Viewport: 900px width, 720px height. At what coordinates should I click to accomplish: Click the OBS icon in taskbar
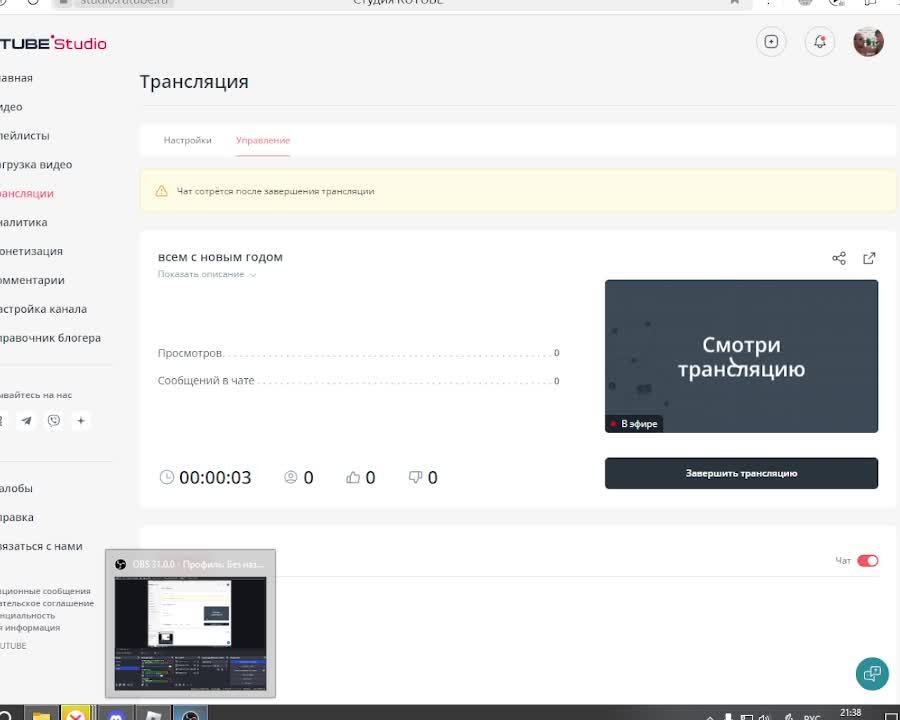coord(190,713)
